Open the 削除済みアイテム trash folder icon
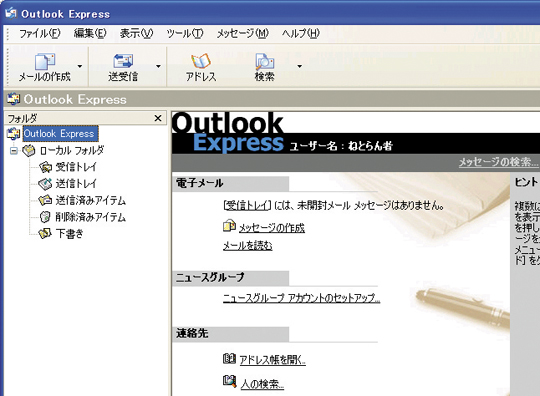The height and width of the screenshot is (396, 540). 45,217
